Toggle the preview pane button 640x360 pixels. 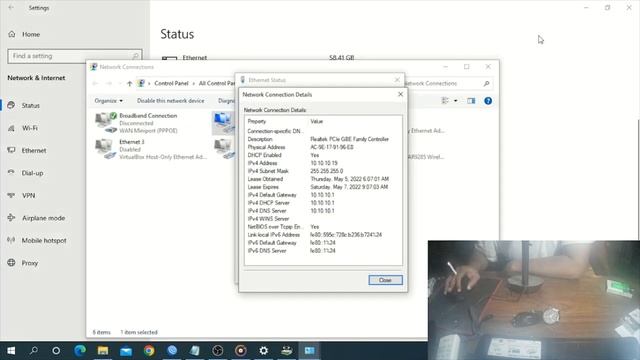pos(471,101)
